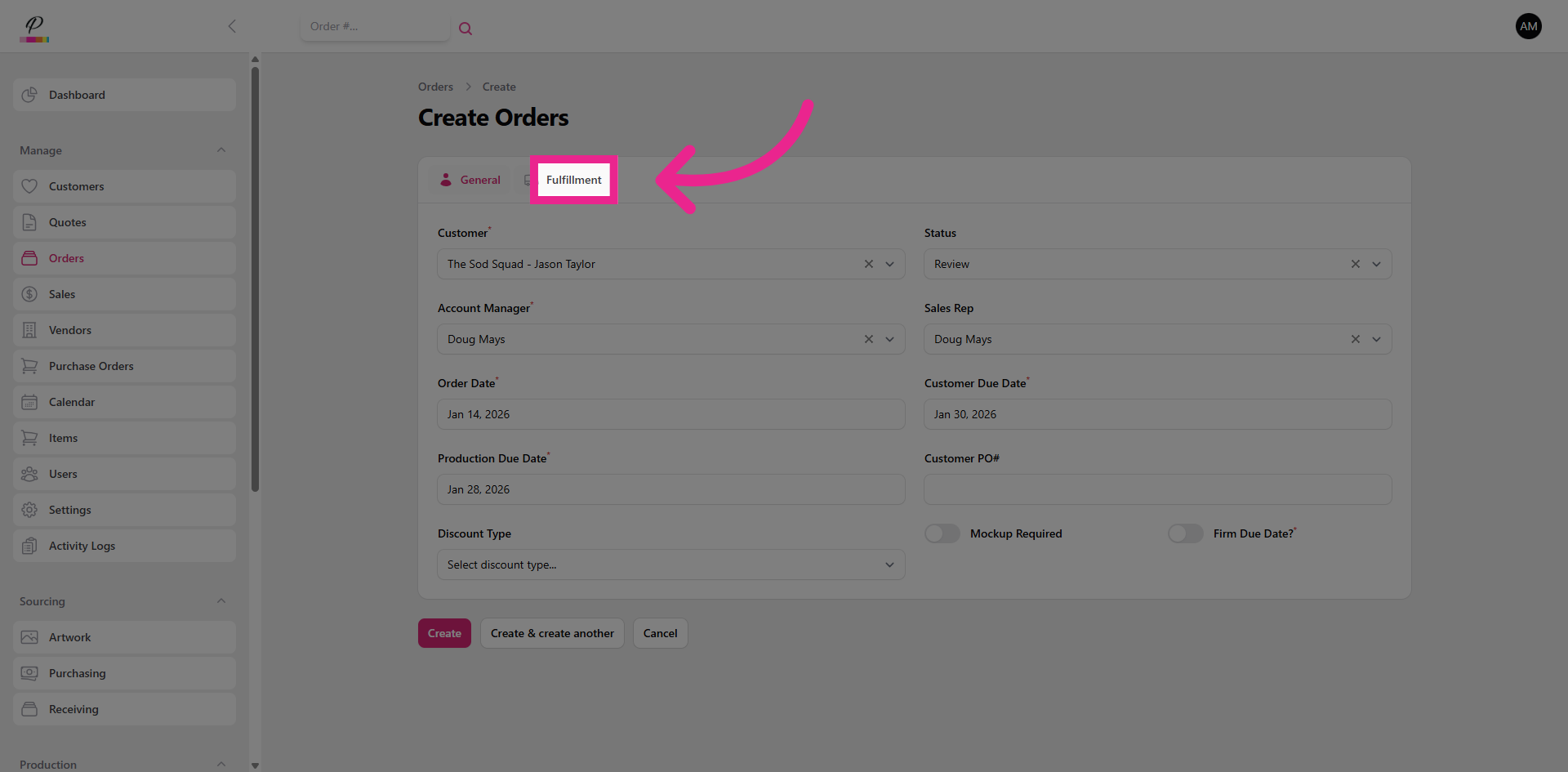Image resolution: width=1568 pixels, height=772 pixels.
Task: Click the Create & create another button
Action: pos(552,633)
